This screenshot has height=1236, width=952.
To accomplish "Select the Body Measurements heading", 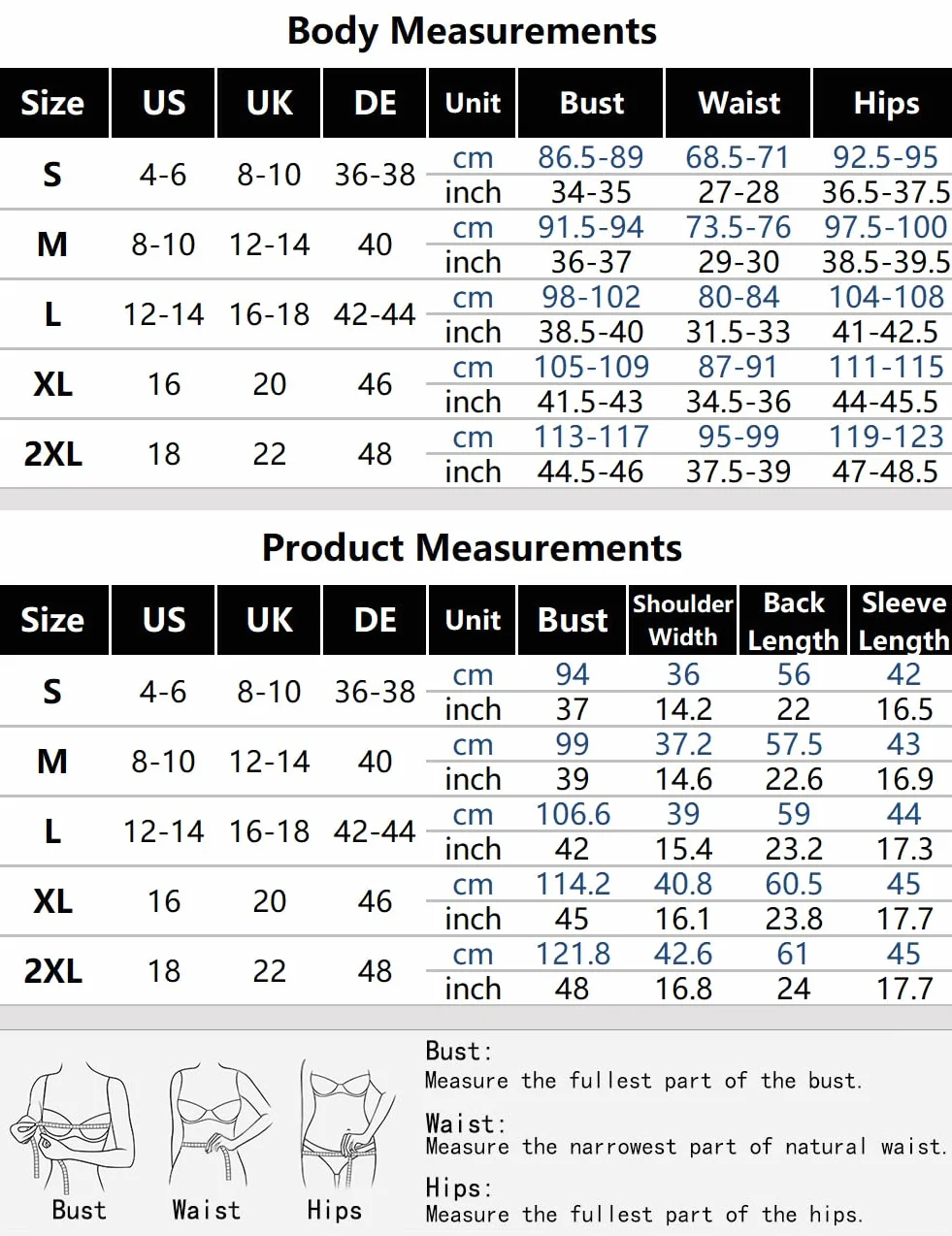I will pos(473,31).
